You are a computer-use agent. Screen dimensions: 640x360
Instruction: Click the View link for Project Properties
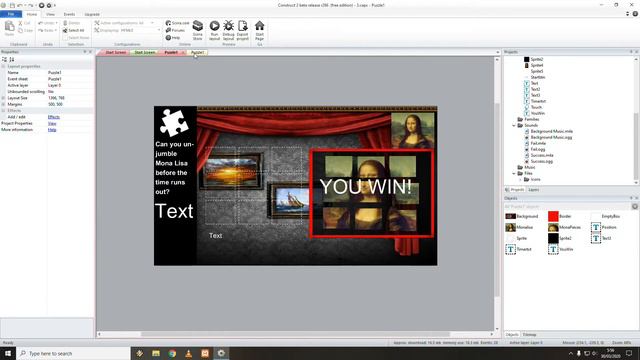[52, 123]
